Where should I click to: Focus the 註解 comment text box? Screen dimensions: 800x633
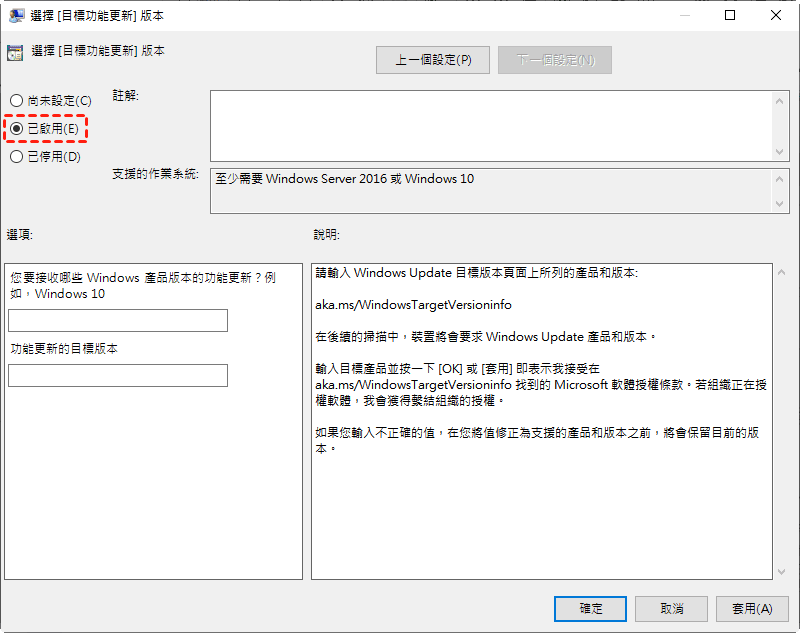point(490,125)
